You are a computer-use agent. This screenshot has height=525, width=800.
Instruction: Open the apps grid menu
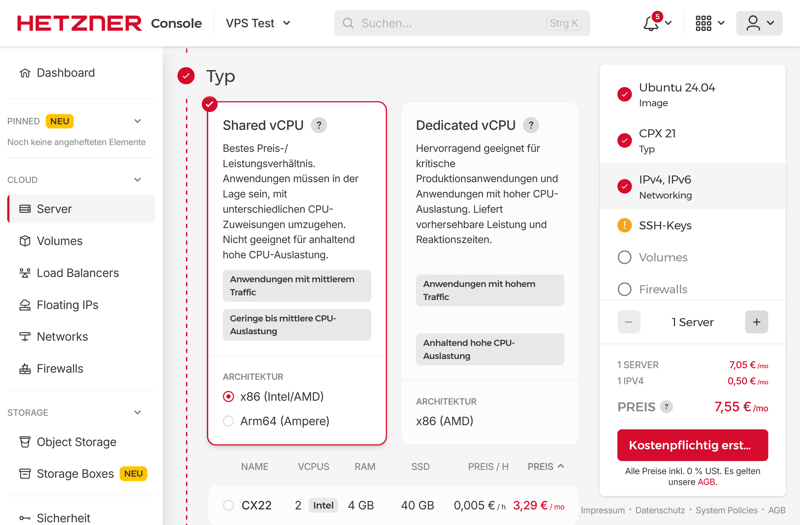point(704,23)
